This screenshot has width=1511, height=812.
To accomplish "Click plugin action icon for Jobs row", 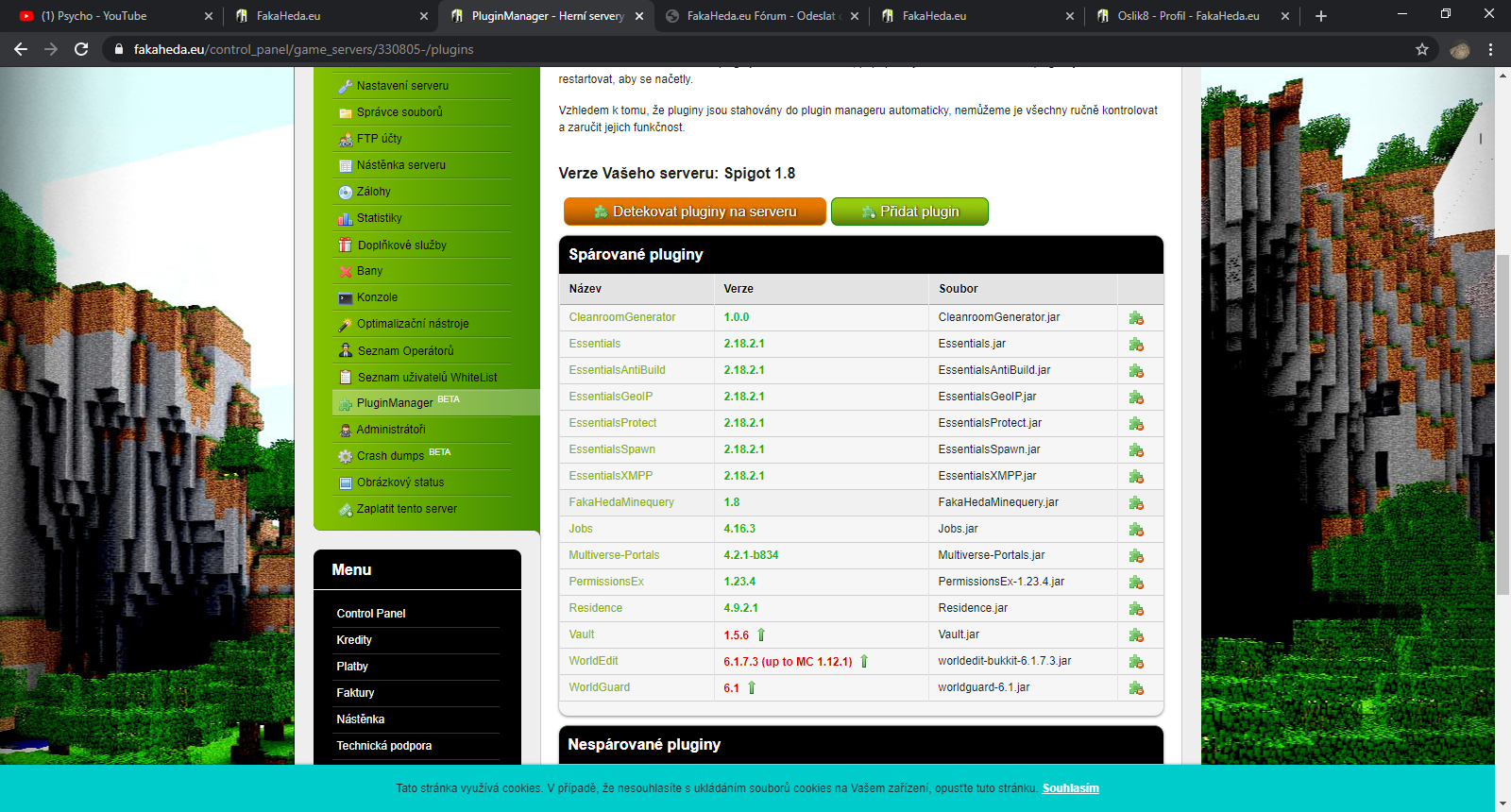I will [1136, 530].
